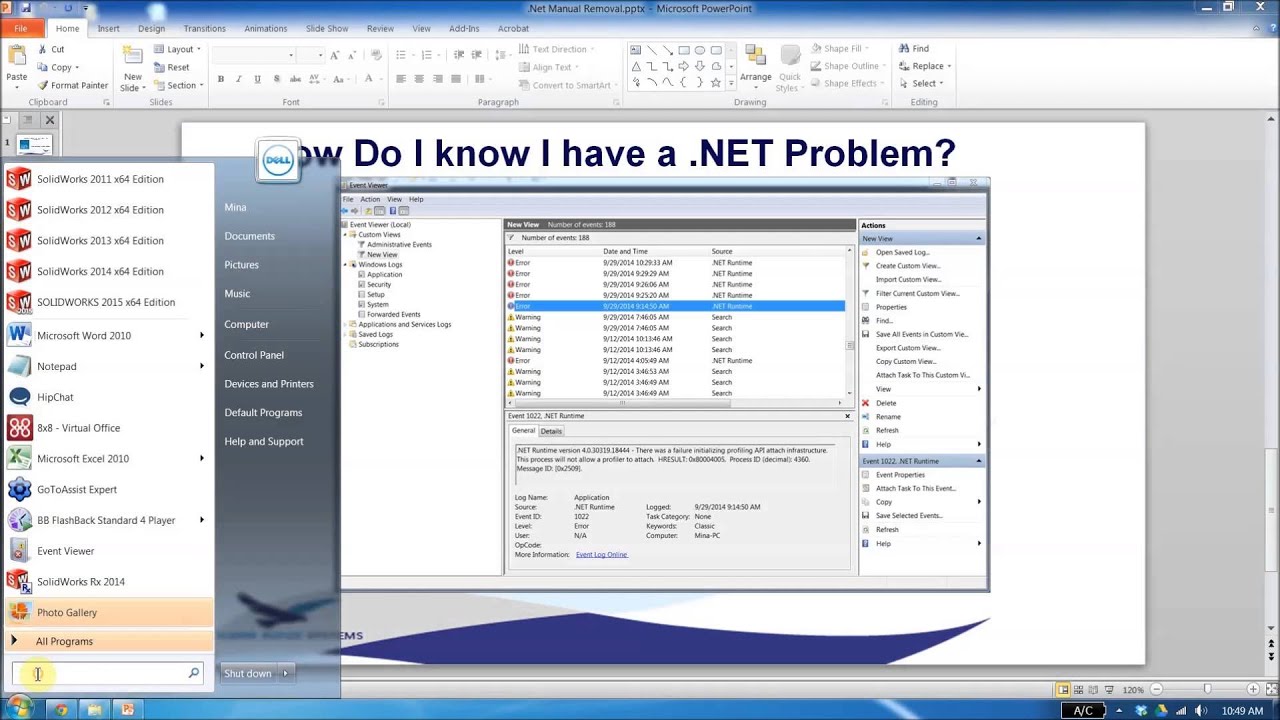Expand Microsoft Word 2010 jump list arrow
Image resolution: width=1280 pixels, height=720 pixels.
(x=202, y=336)
